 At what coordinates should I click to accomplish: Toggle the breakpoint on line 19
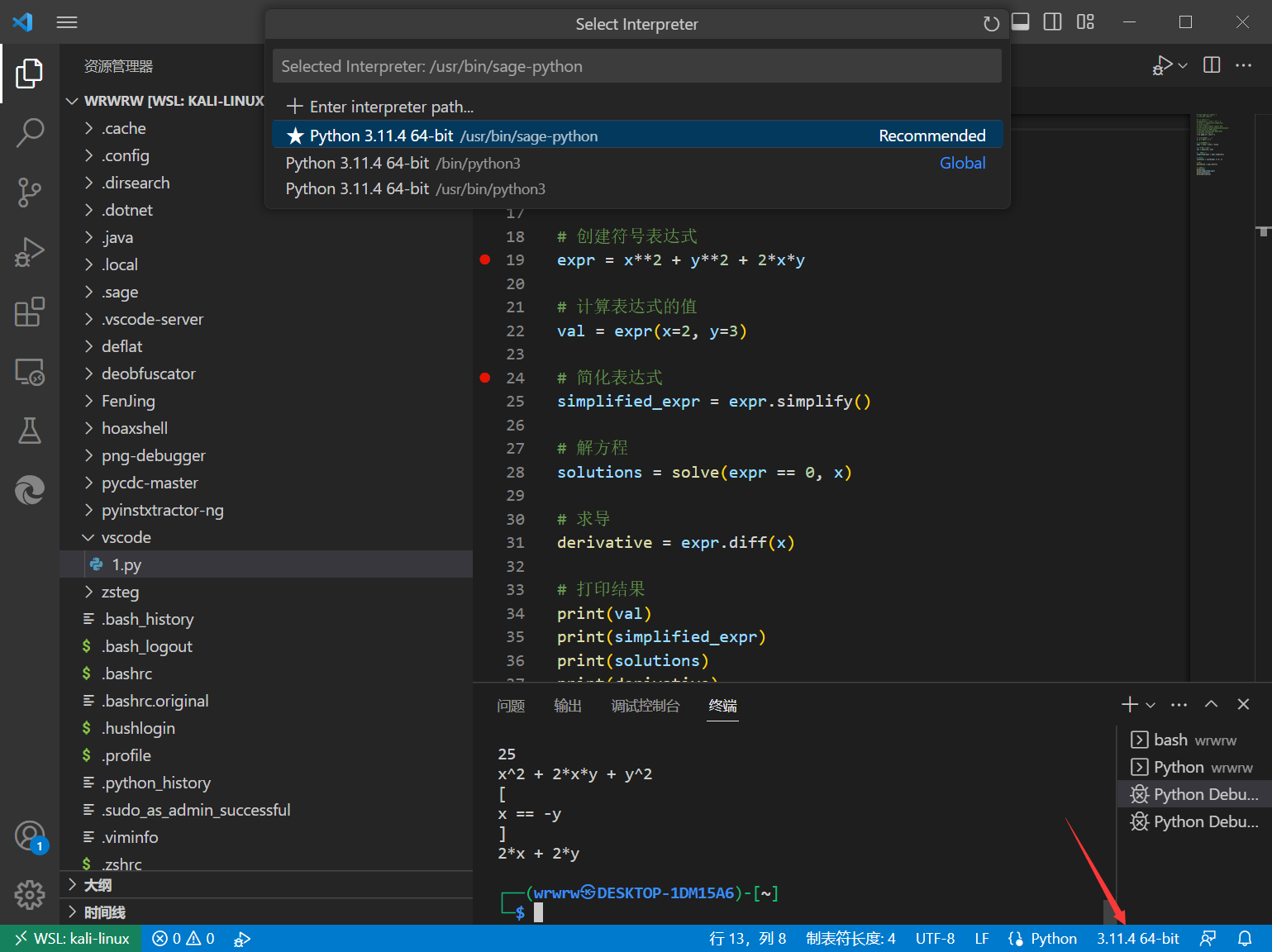[x=485, y=259]
